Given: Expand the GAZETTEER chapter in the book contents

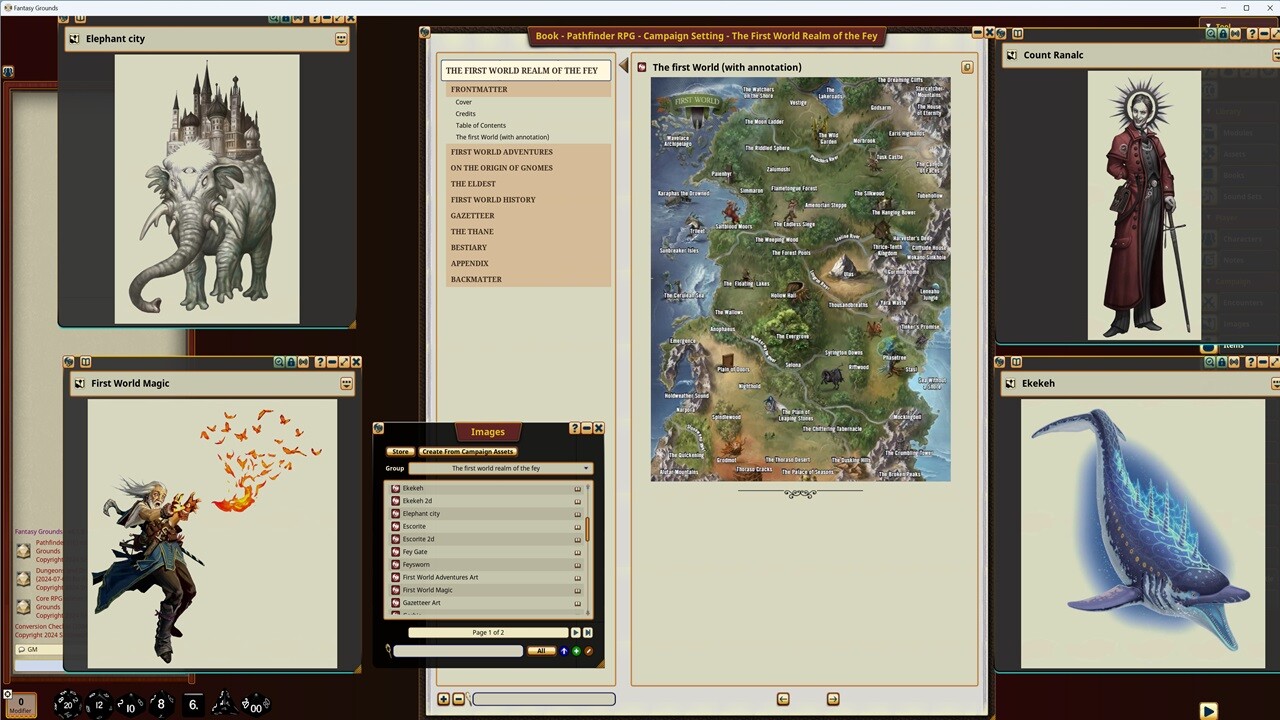Looking at the screenshot, I should [472, 216].
